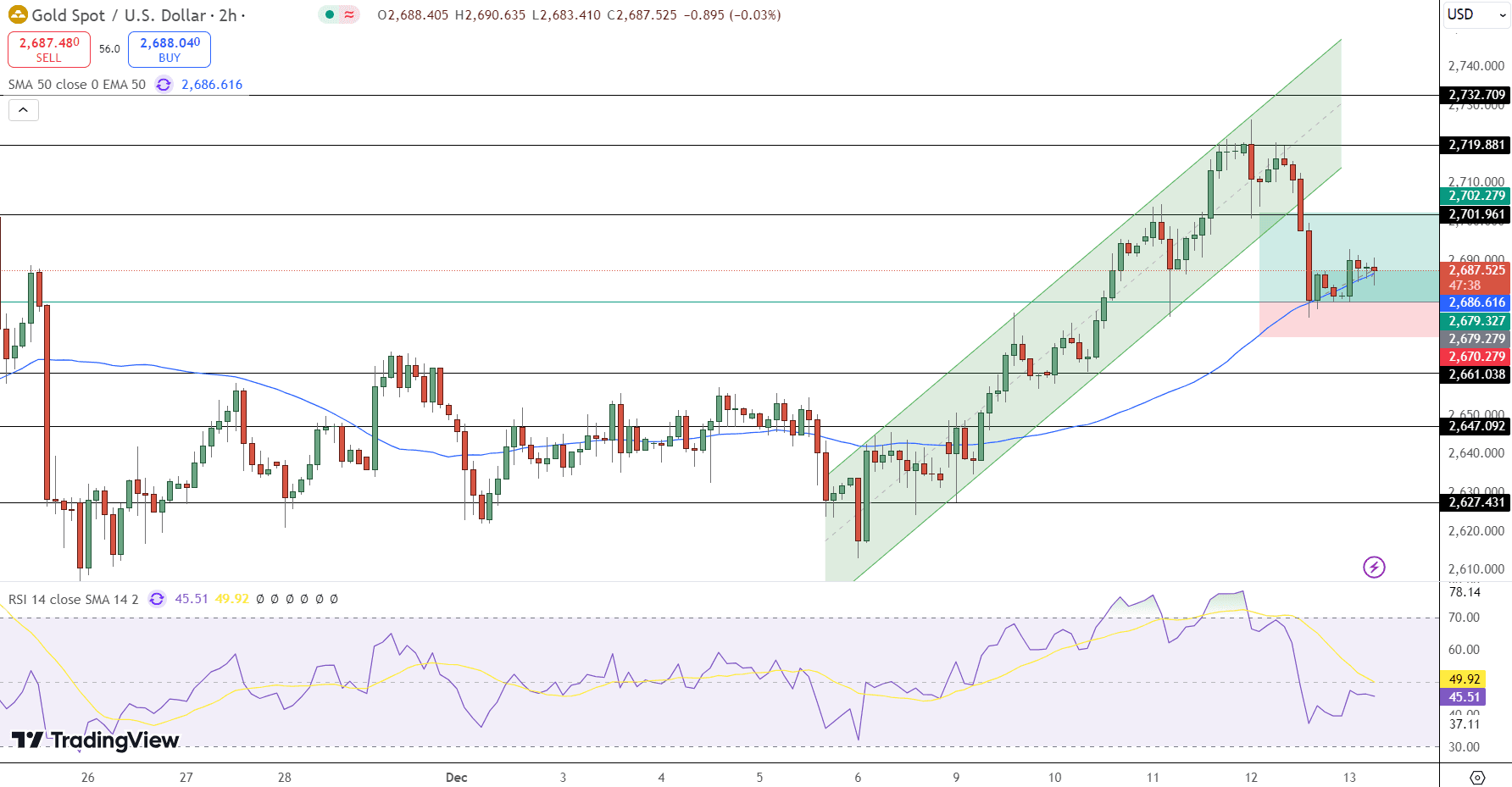Click the Gold Spot / U.S. Dollar title
This screenshot has width=1512, height=787.
pos(120,15)
